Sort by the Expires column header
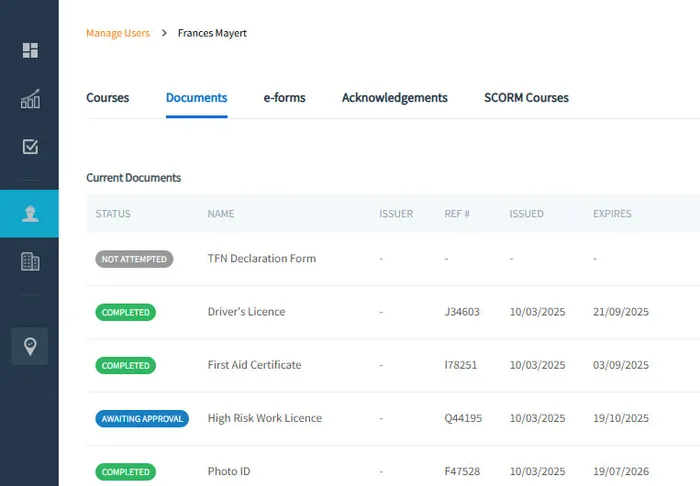The width and height of the screenshot is (700, 486). pos(612,214)
